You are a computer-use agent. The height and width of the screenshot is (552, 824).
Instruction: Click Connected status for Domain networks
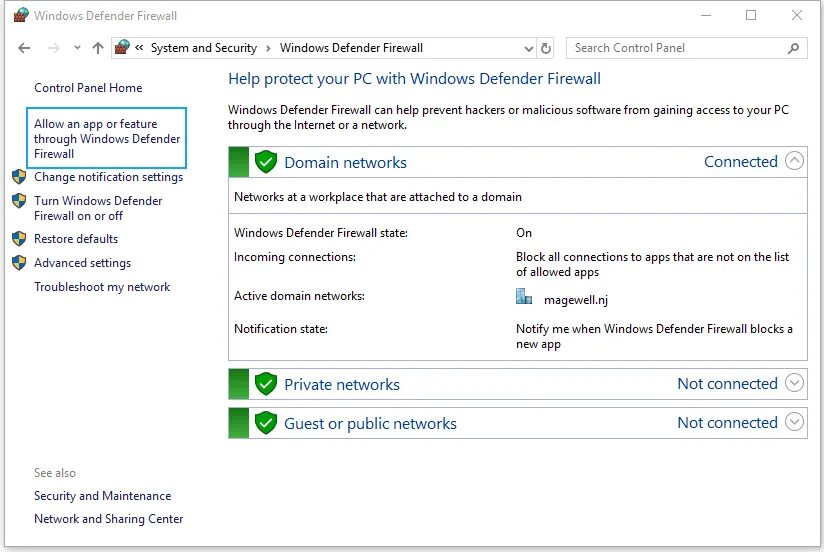coord(740,162)
